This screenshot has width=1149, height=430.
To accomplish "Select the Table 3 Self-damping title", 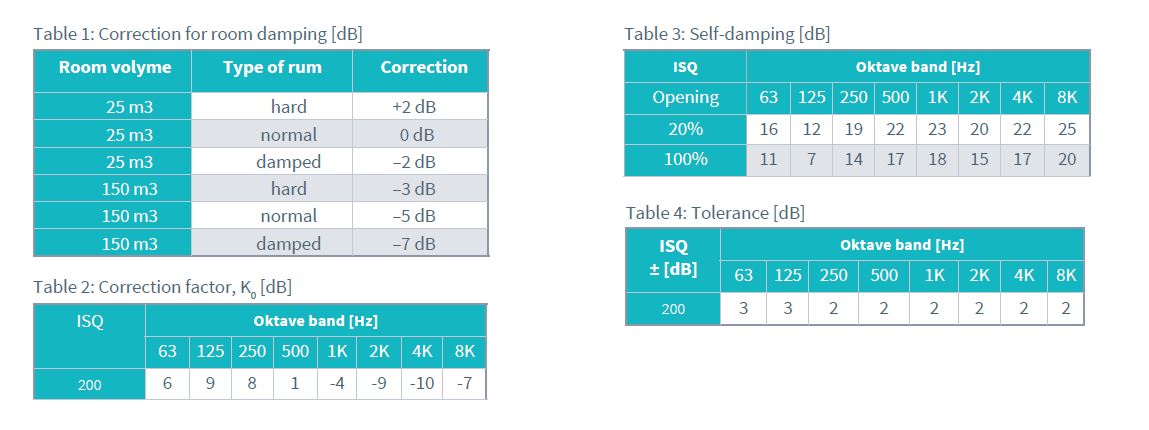I will tap(727, 34).
